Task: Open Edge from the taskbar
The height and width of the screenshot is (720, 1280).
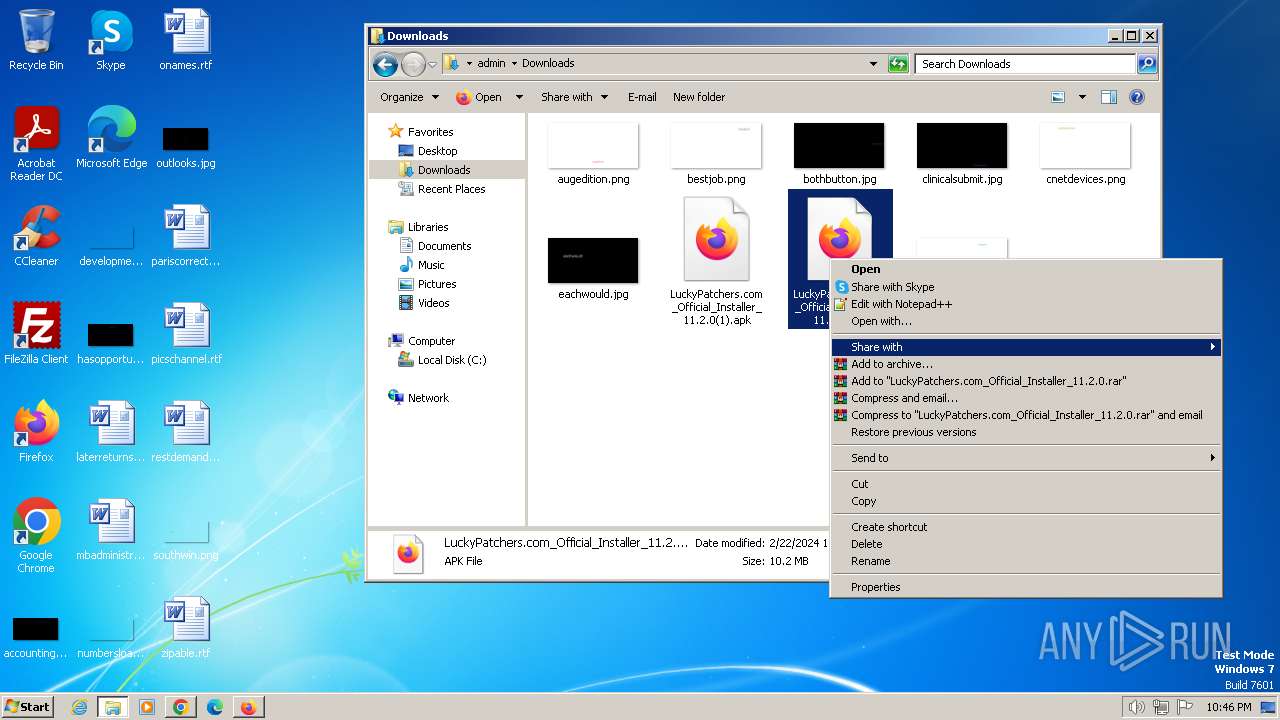Action: 215,707
